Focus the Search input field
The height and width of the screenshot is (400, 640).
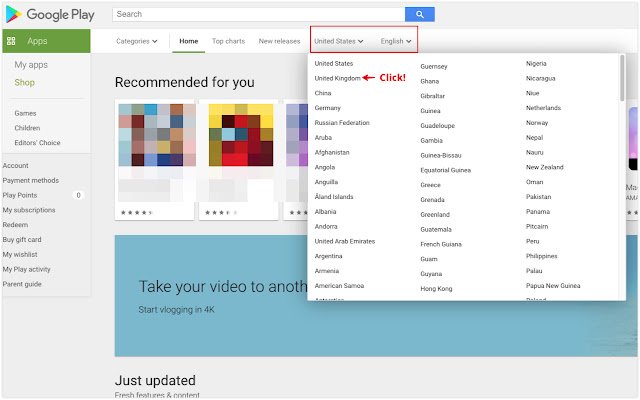click(258, 14)
